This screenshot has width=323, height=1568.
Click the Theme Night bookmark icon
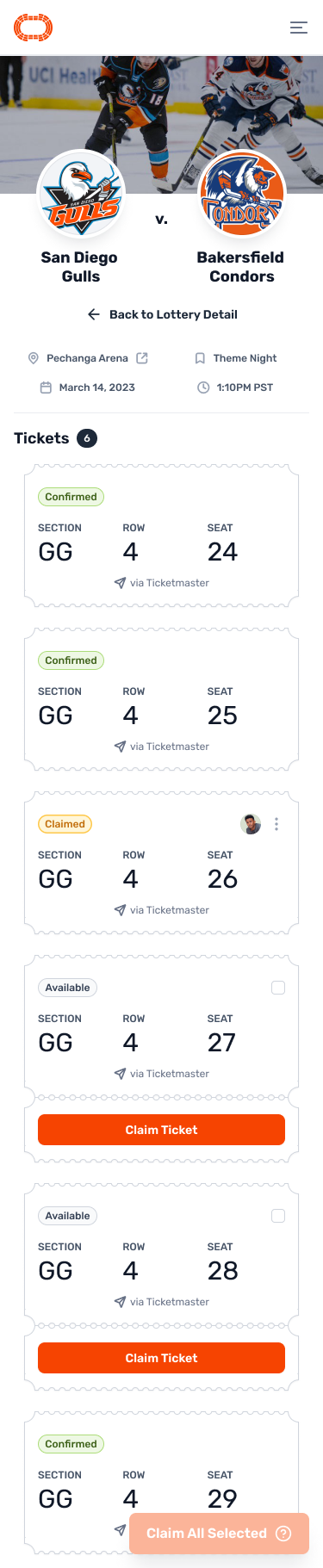200,358
